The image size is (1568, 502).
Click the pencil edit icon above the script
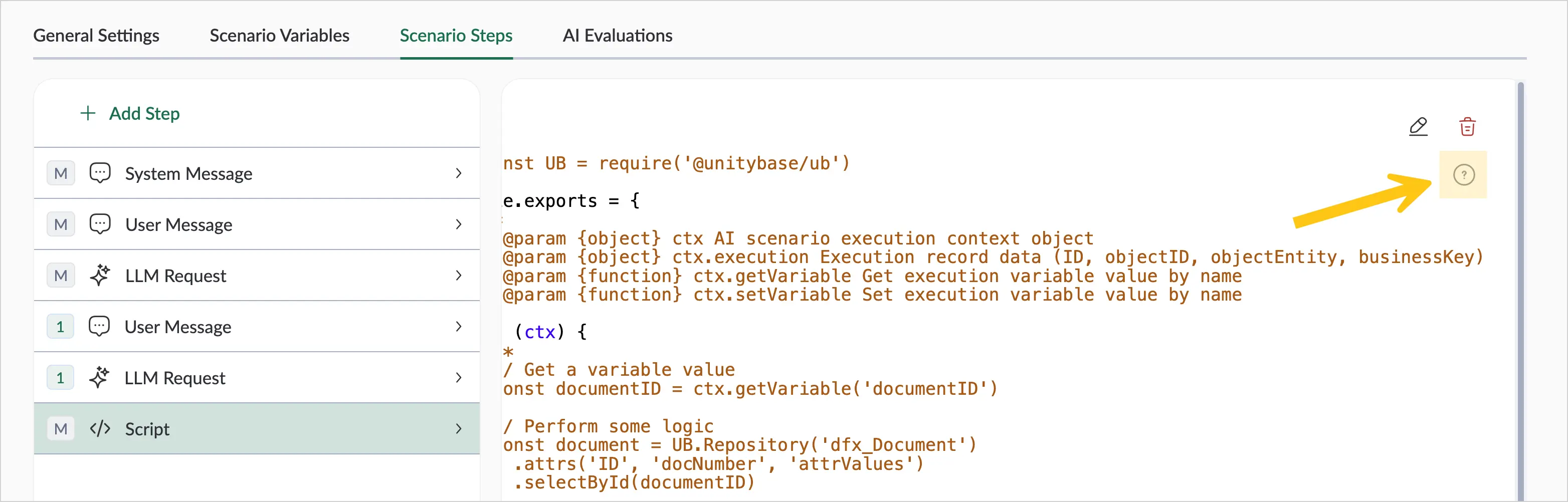click(x=1418, y=127)
